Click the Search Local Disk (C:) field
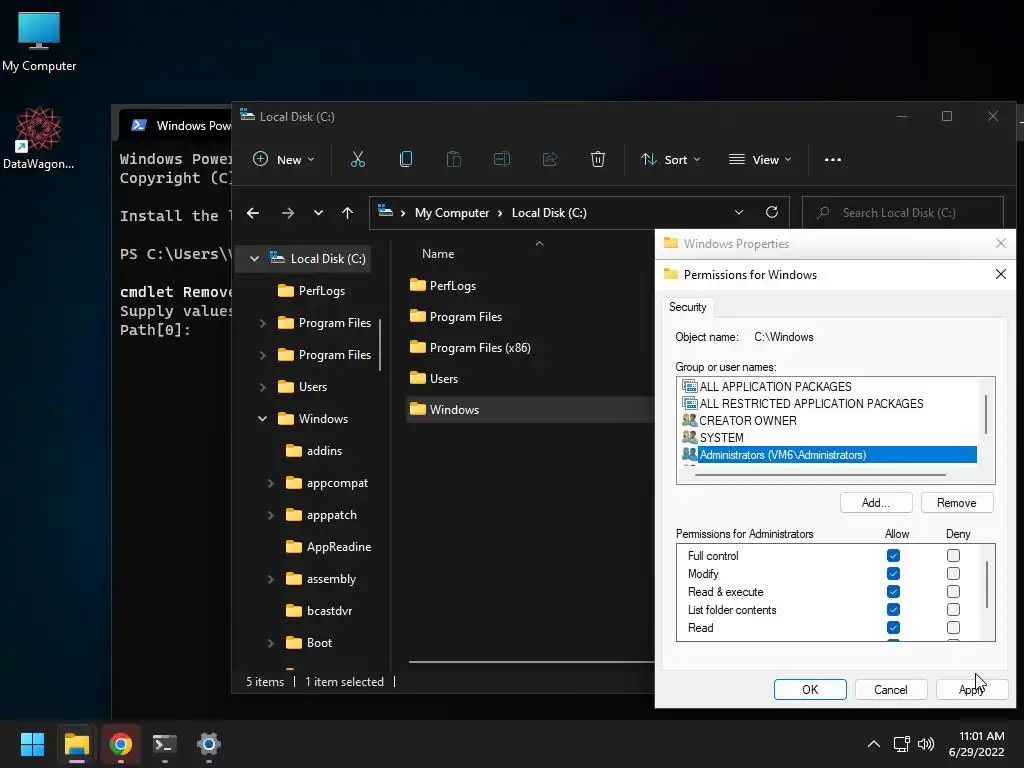The width and height of the screenshot is (1024, 768). click(903, 213)
